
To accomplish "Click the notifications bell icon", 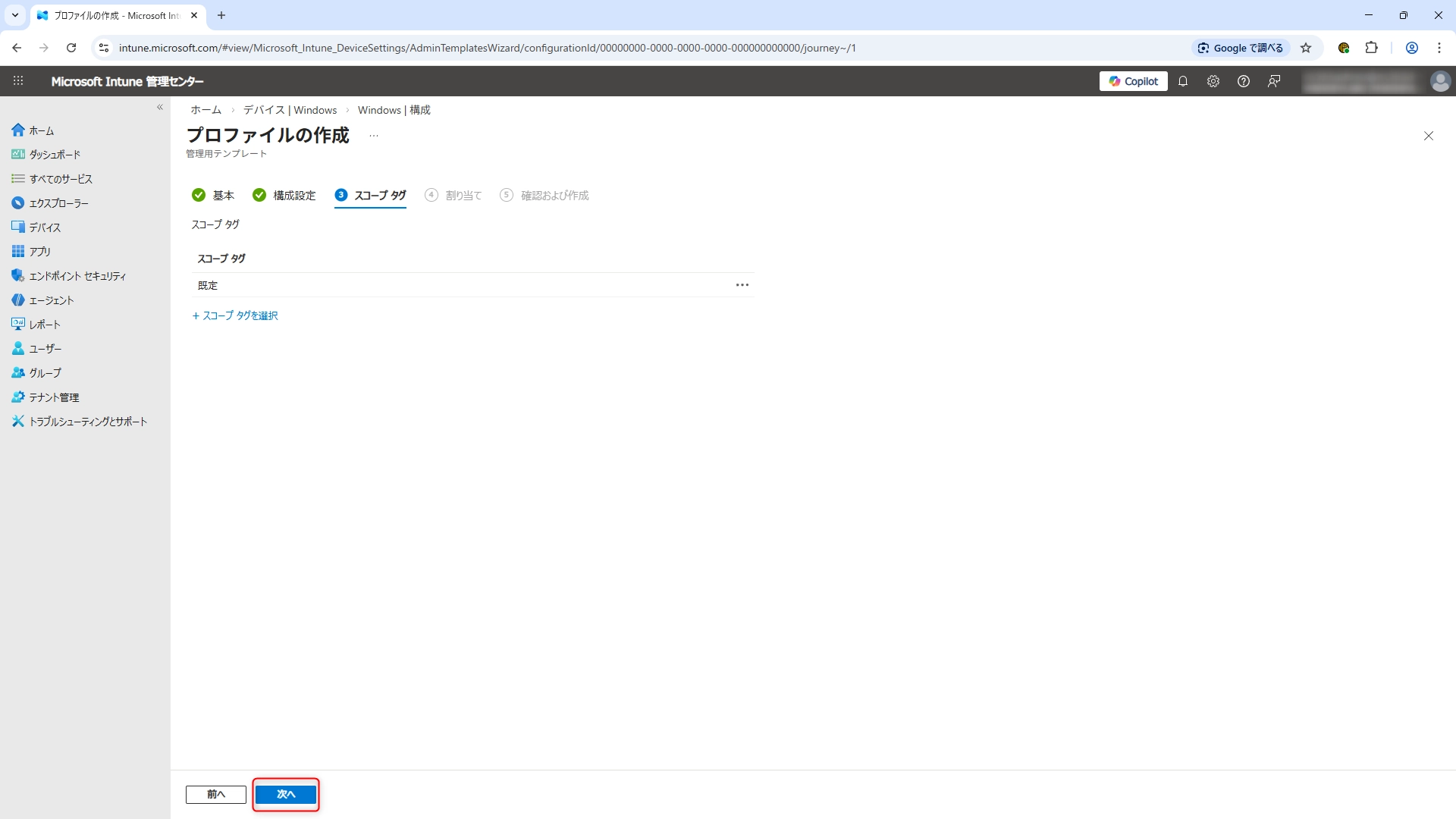I will (1182, 81).
